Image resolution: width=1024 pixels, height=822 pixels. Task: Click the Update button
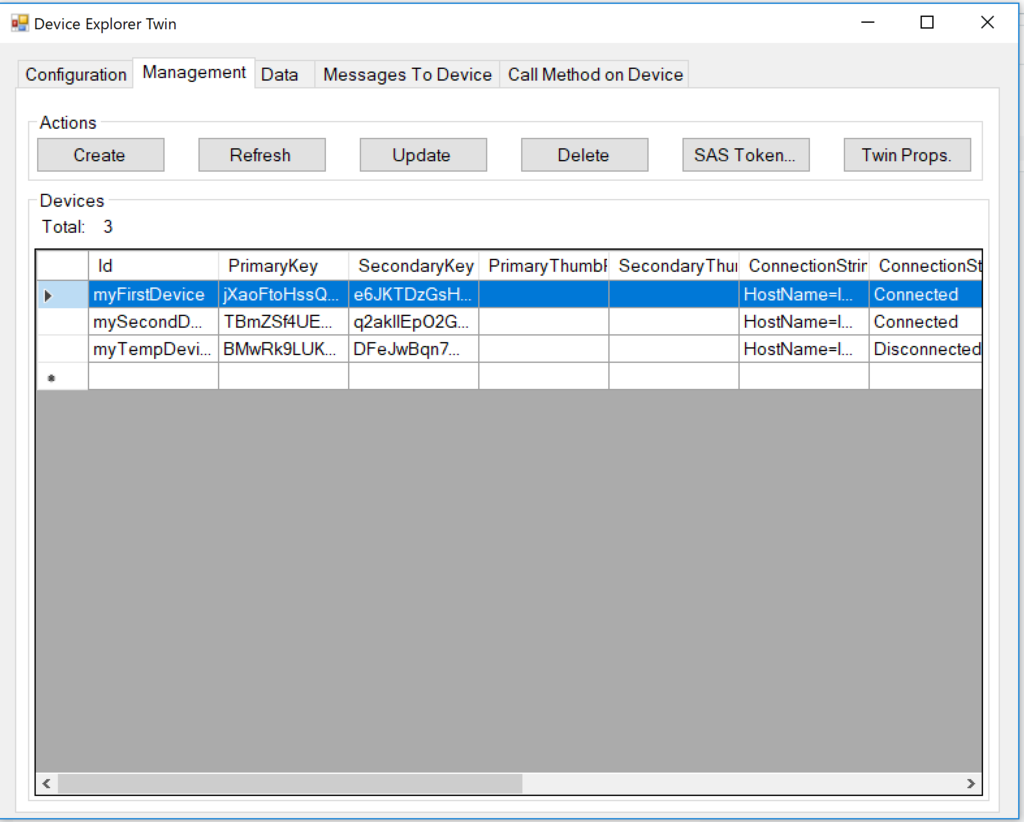[423, 155]
